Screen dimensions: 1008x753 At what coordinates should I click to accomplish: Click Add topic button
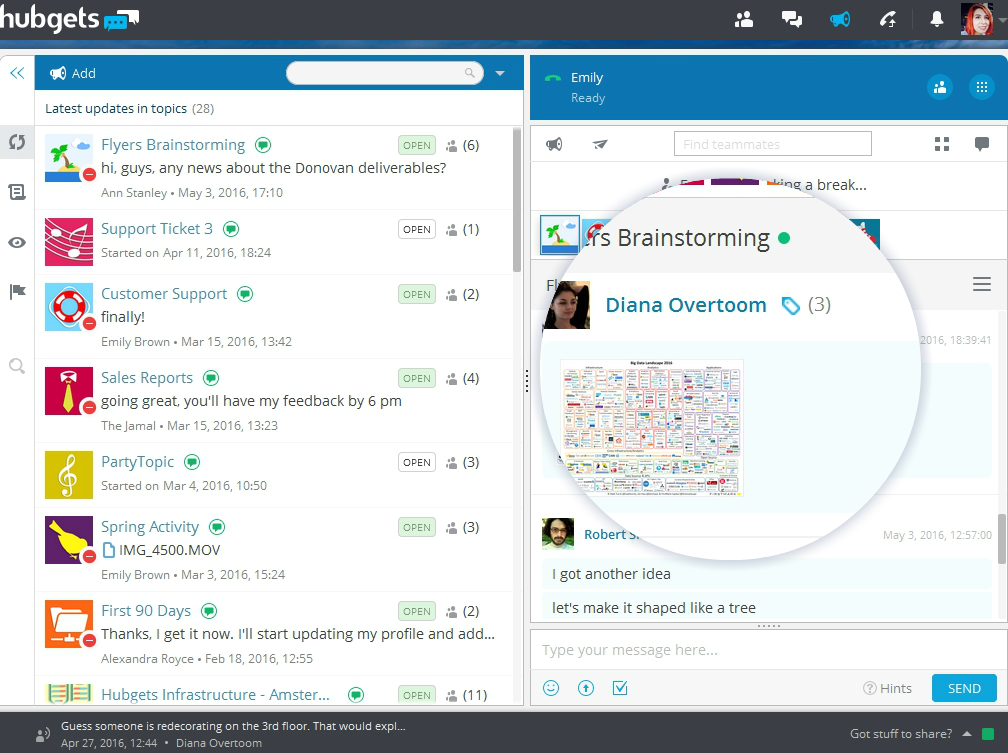click(73, 73)
